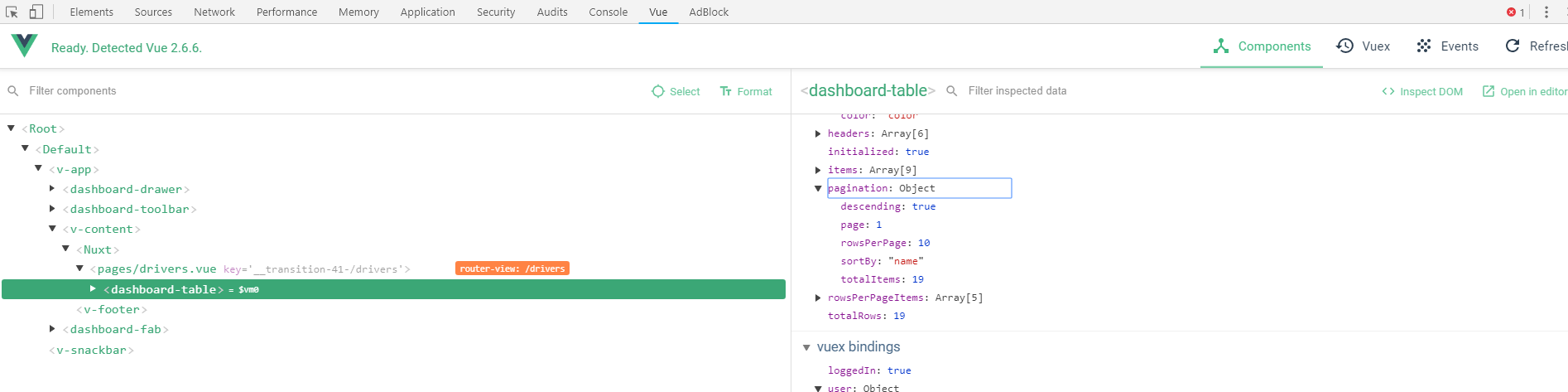Open the red error count indicator
Viewport: 1568px width, 392px height.
tap(1516, 12)
